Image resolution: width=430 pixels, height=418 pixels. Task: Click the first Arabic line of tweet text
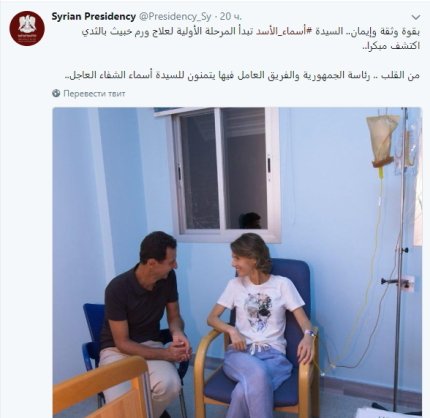pos(251,32)
